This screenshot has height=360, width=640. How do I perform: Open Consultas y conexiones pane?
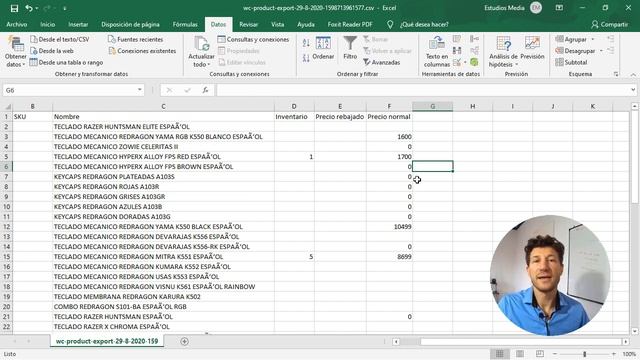click(253, 39)
